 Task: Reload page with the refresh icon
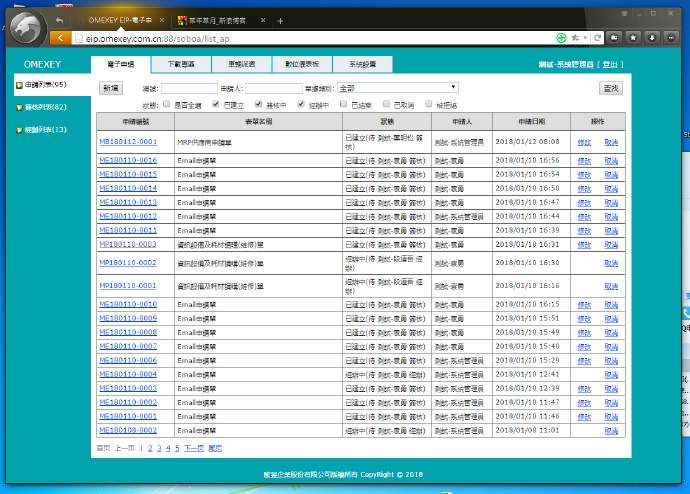pyautogui.click(x=597, y=38)
